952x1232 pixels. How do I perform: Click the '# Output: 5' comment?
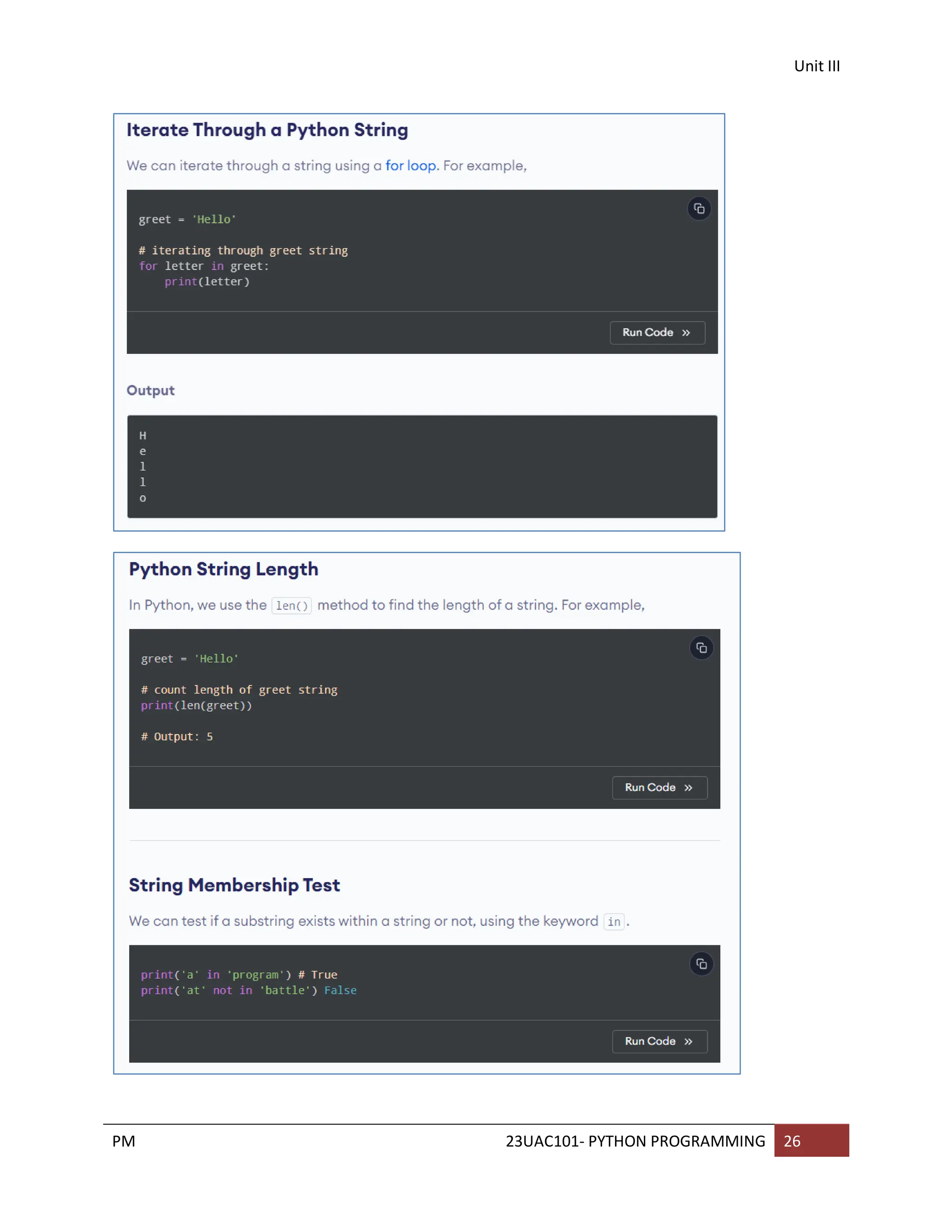pos(177,737)
